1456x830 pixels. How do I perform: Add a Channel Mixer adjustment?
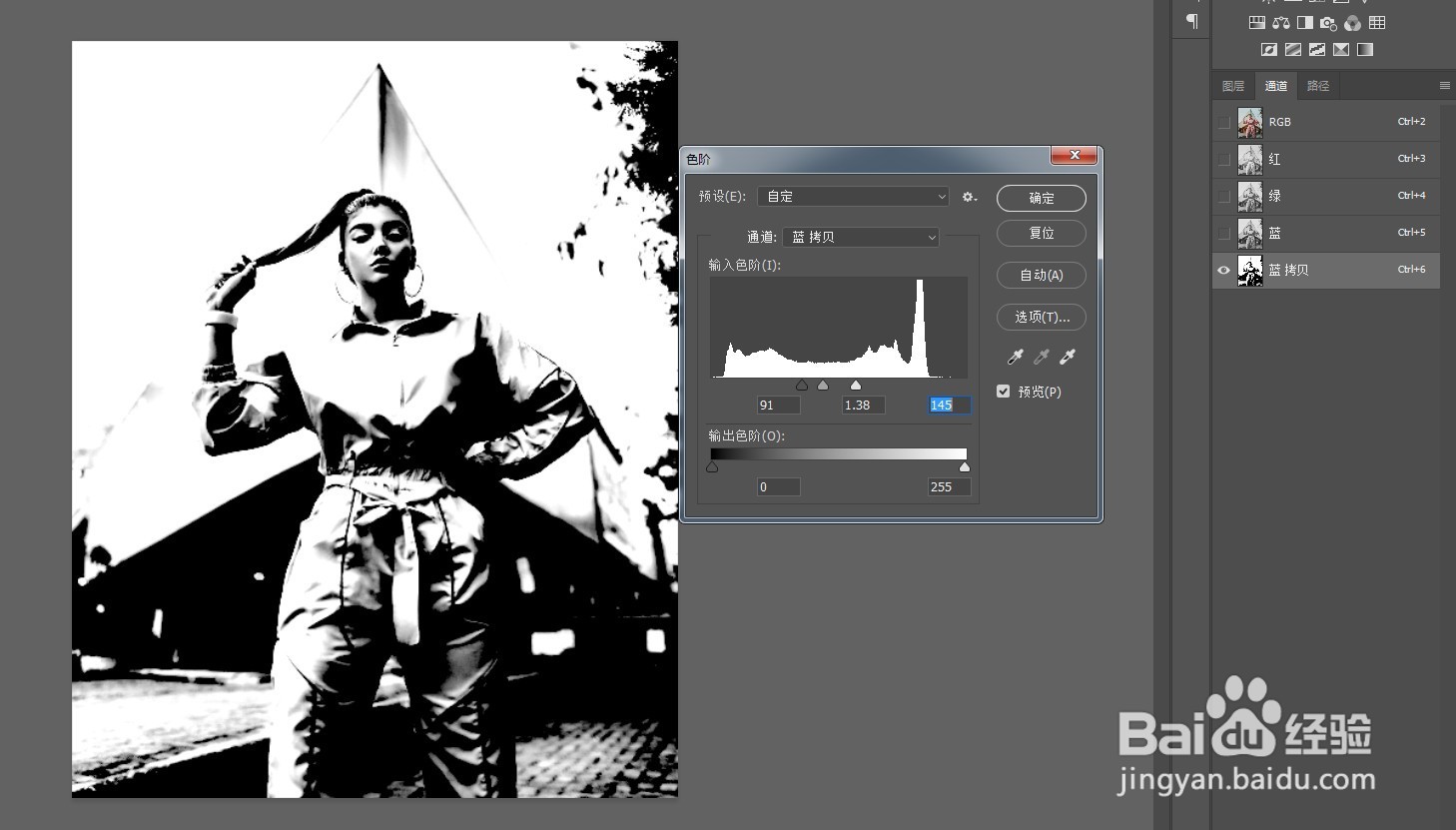(1352, 23)
